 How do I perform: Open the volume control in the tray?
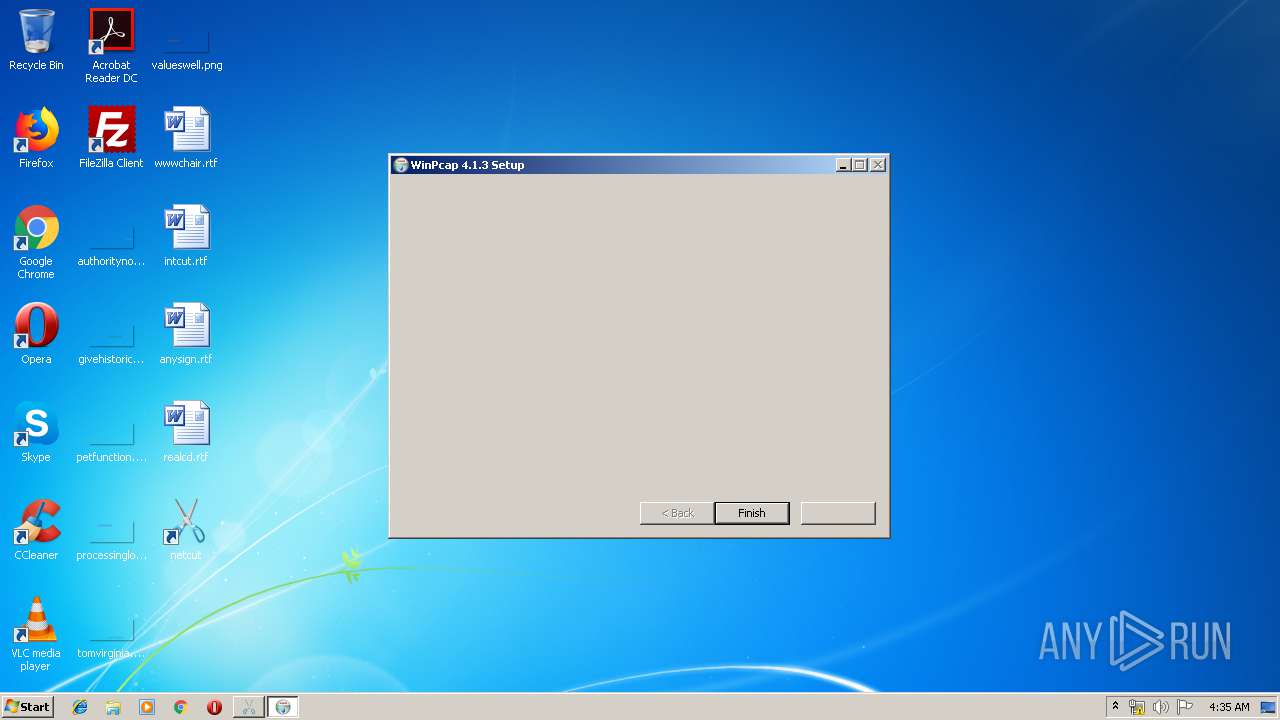coord(1161,707)
